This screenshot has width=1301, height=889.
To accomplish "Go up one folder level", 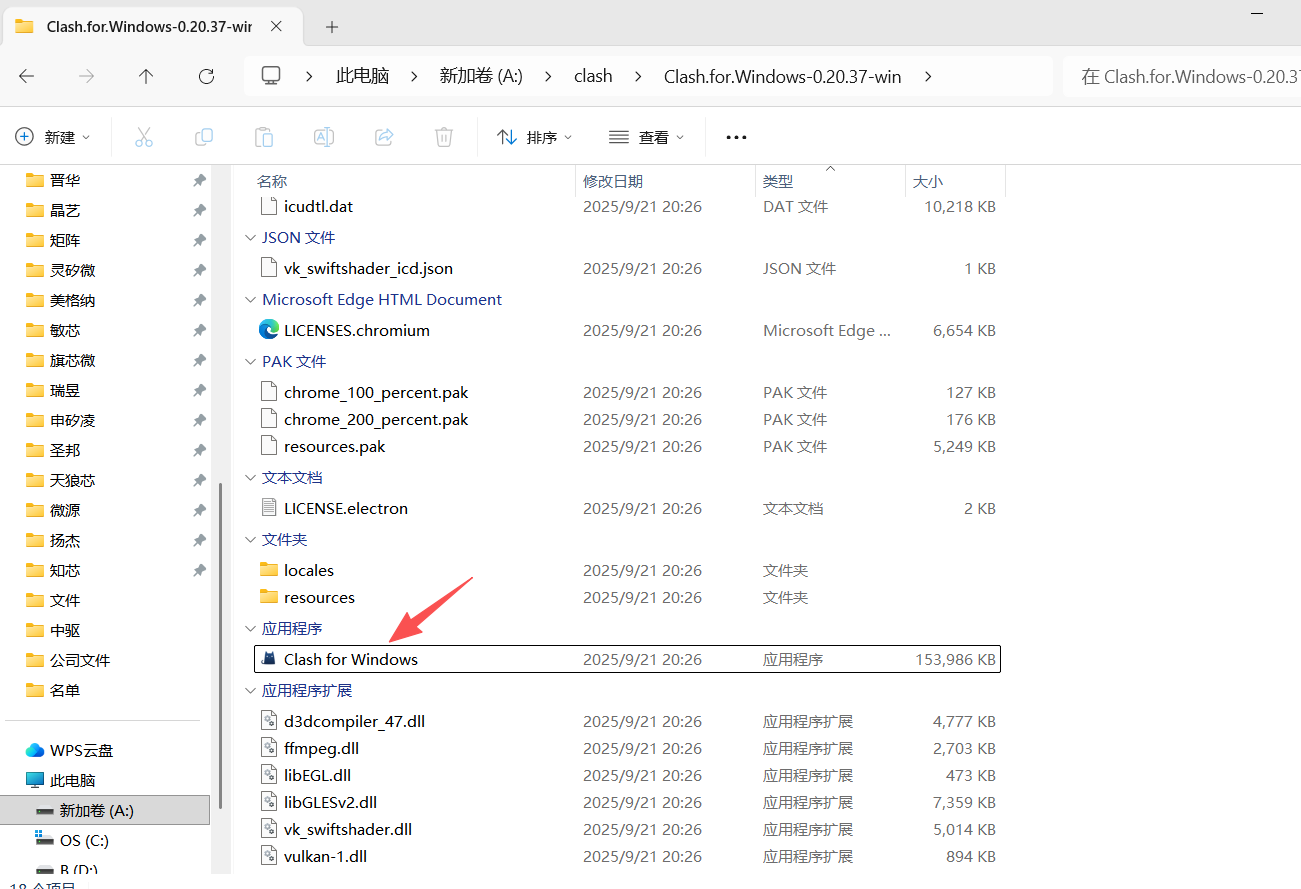I will coord(146,76).
